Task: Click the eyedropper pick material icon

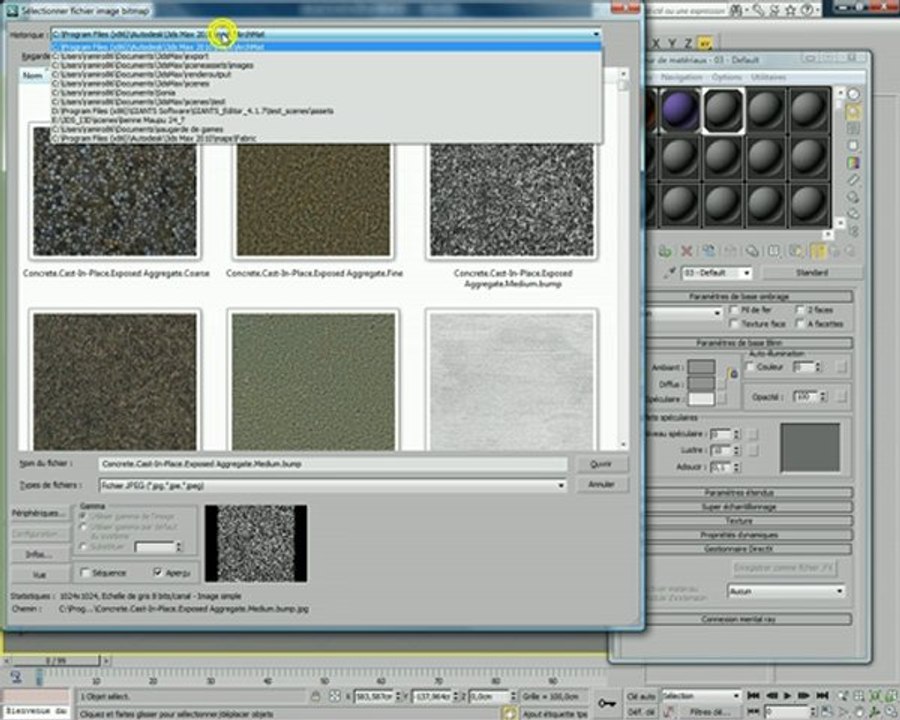Action: [669, 273]
